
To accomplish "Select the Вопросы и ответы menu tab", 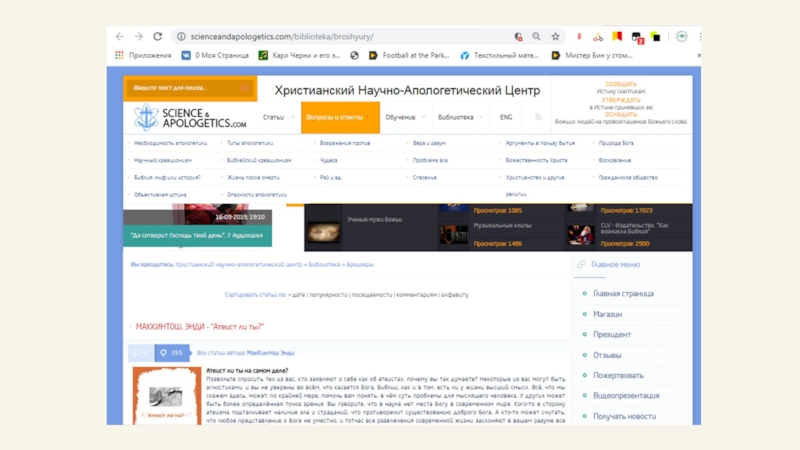I will coord(340,118).
